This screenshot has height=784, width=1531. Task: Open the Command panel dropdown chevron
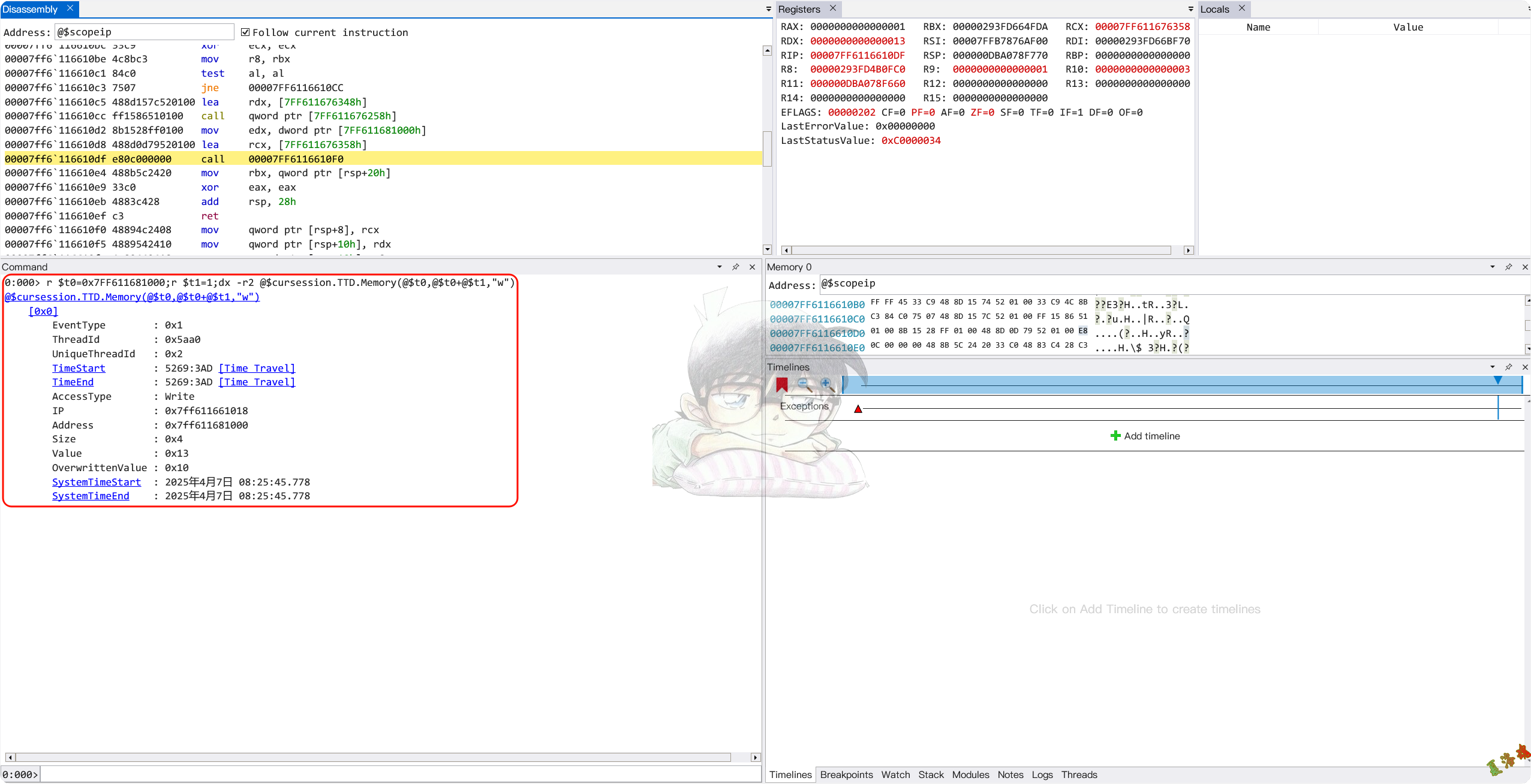(718, 267)
